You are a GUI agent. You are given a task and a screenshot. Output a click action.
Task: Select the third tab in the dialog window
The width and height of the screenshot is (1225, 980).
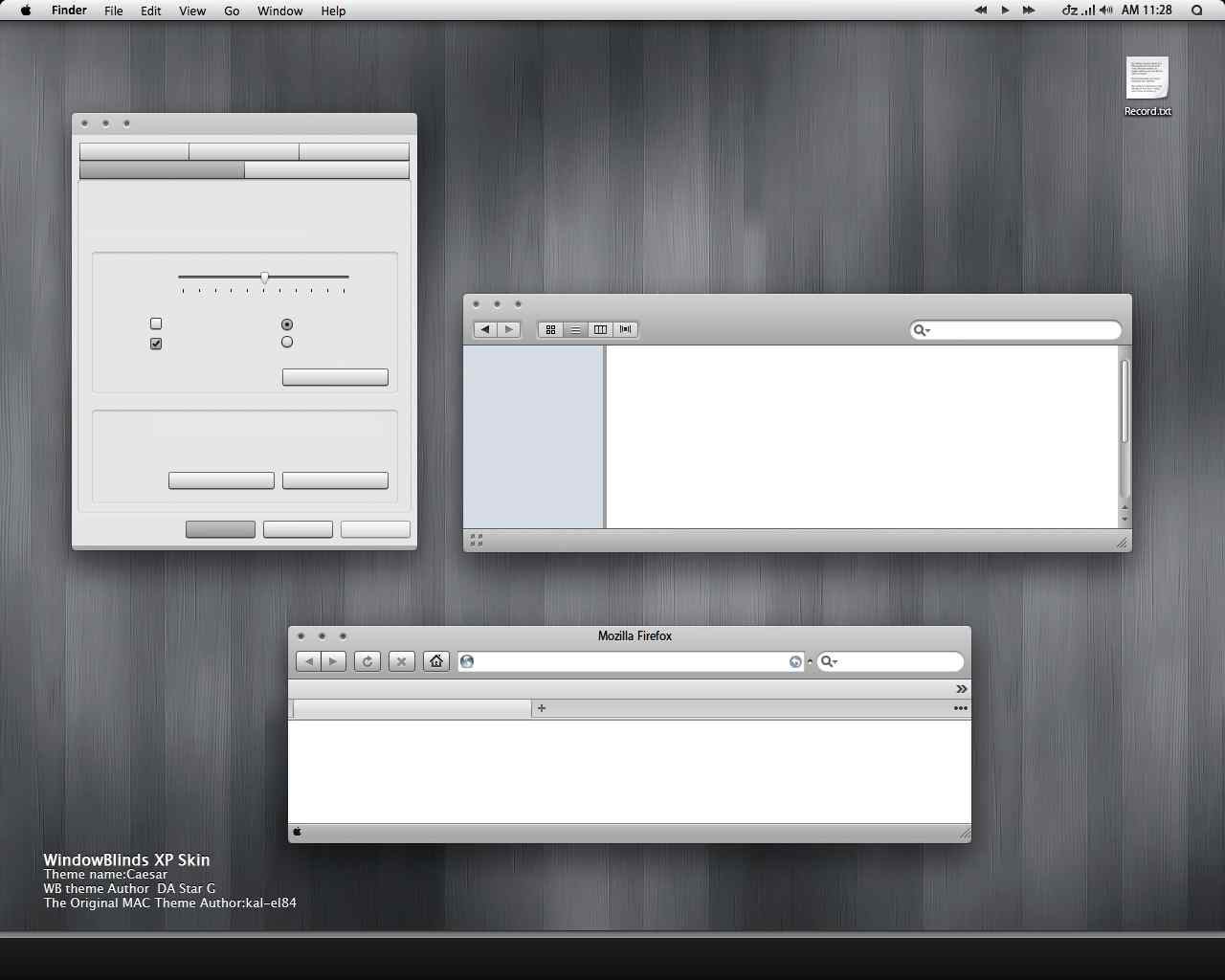pos(354,151)
